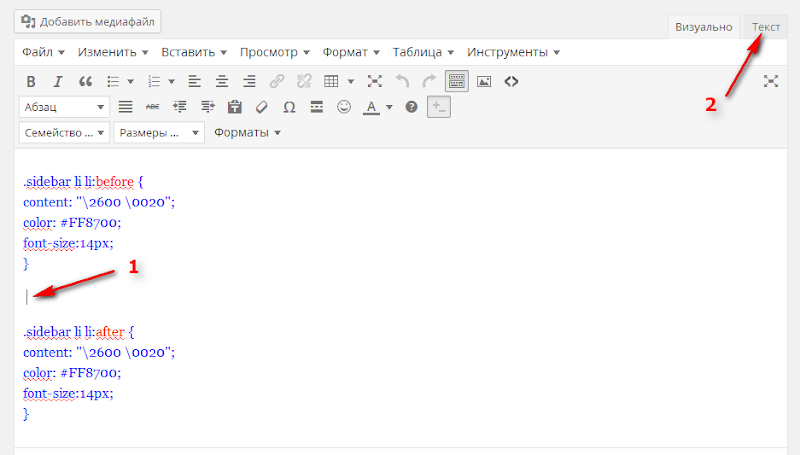Toggle the toolbar kitchen sink button
The height and width of the screenshot is (455, 800).
[x=456, y=81]
